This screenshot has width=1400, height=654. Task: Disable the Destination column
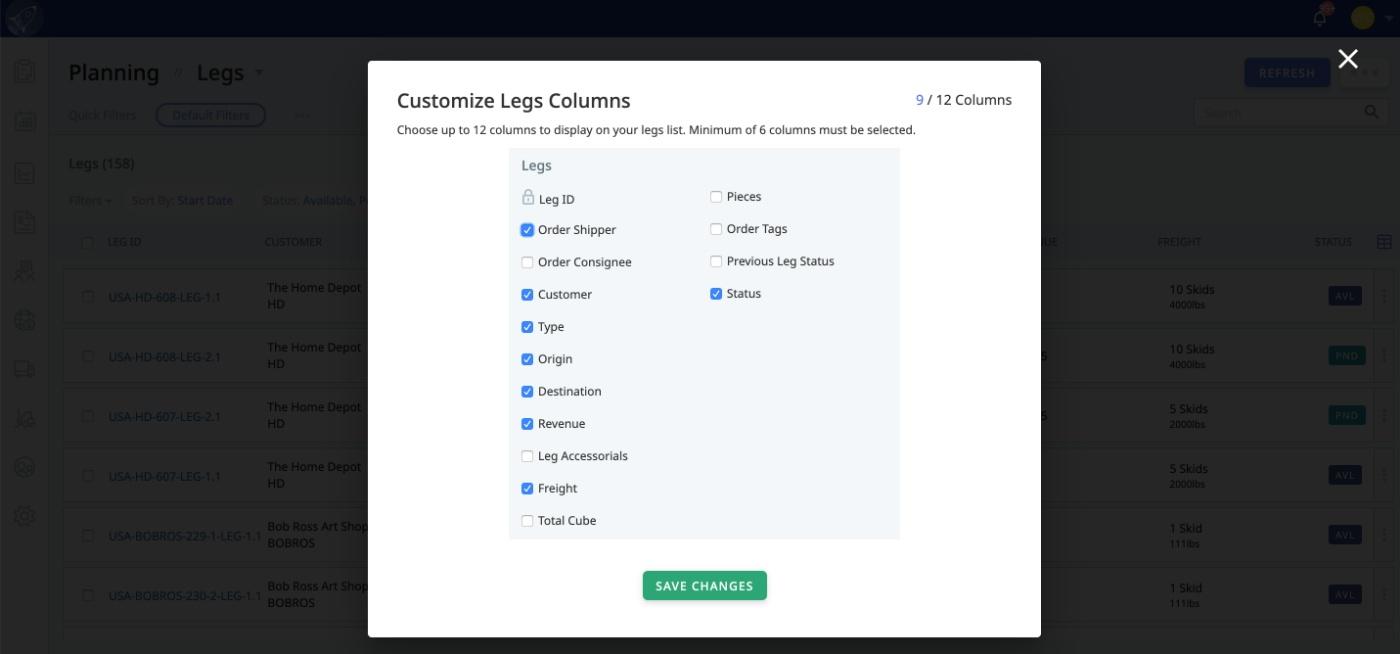(x=527, y=392)
